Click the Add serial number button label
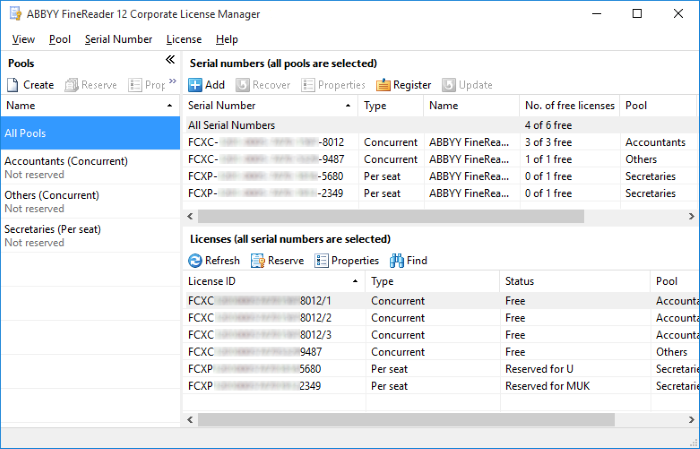 pyautogui.click(x=215, y=85)
